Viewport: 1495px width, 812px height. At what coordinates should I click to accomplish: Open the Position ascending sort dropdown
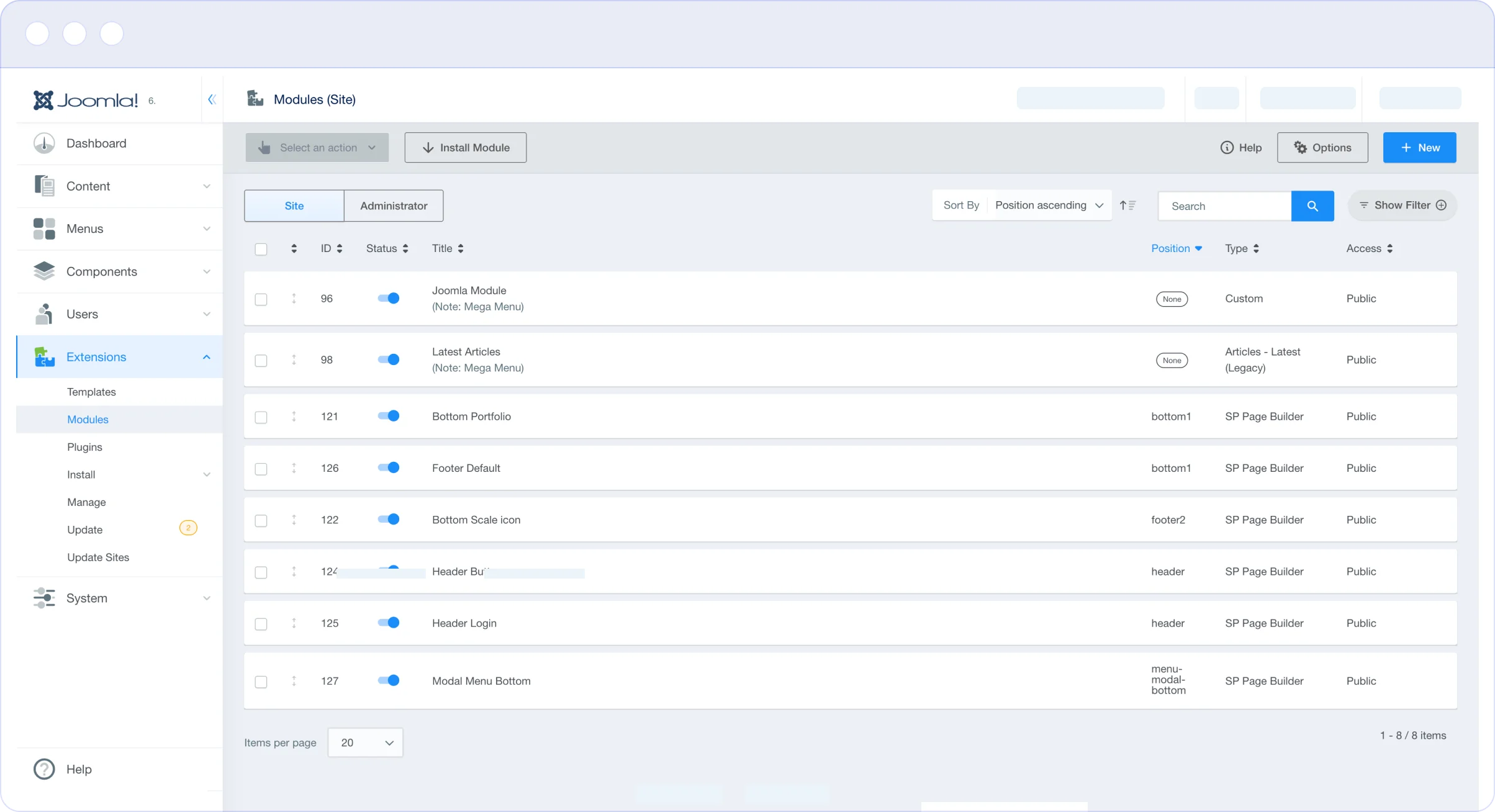click(1049, 205)
